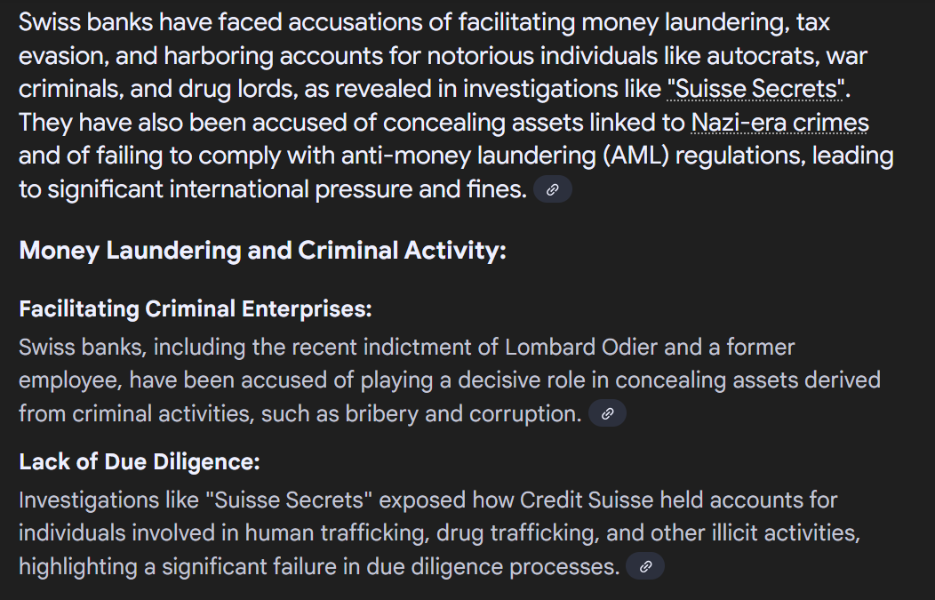This screenshot has width=935, height=600.
Task: Click the "Facilitating Criminal Enterprises" subheading
Action: 195,309
